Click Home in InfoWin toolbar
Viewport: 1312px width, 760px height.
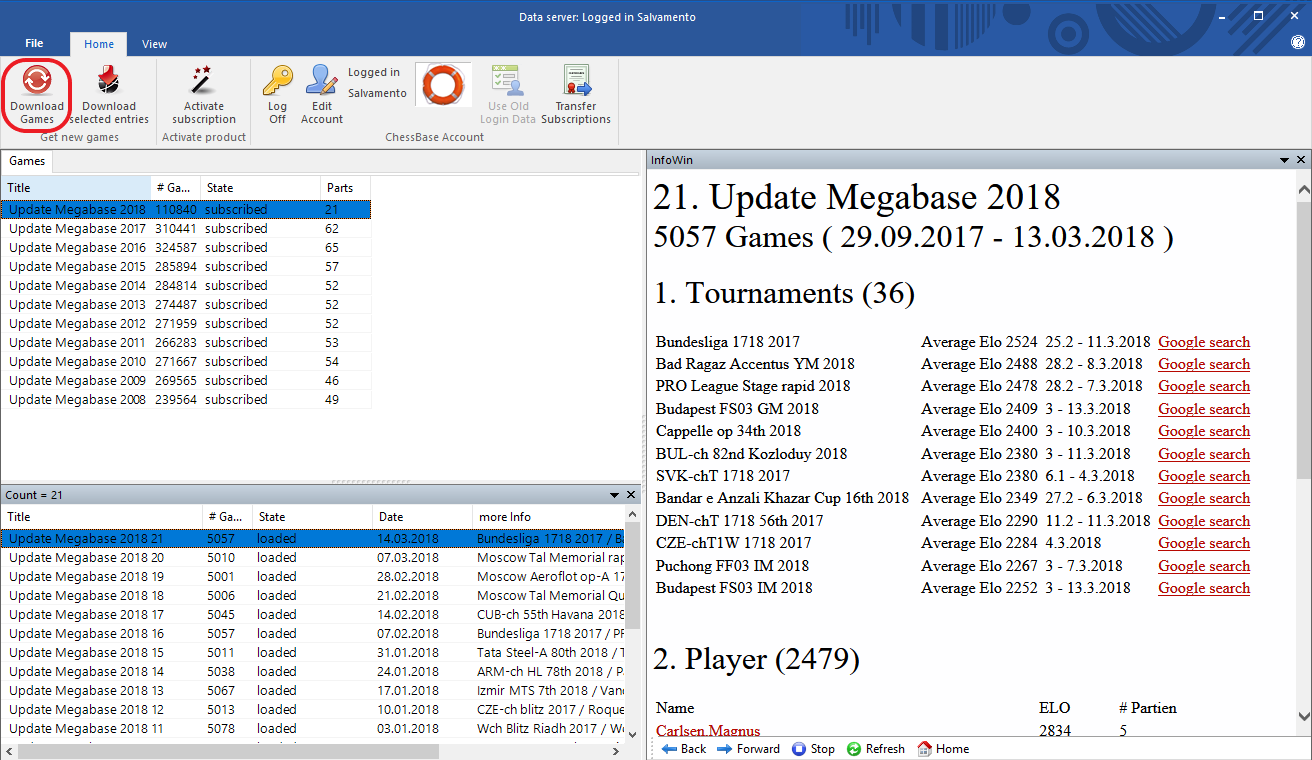942,749
